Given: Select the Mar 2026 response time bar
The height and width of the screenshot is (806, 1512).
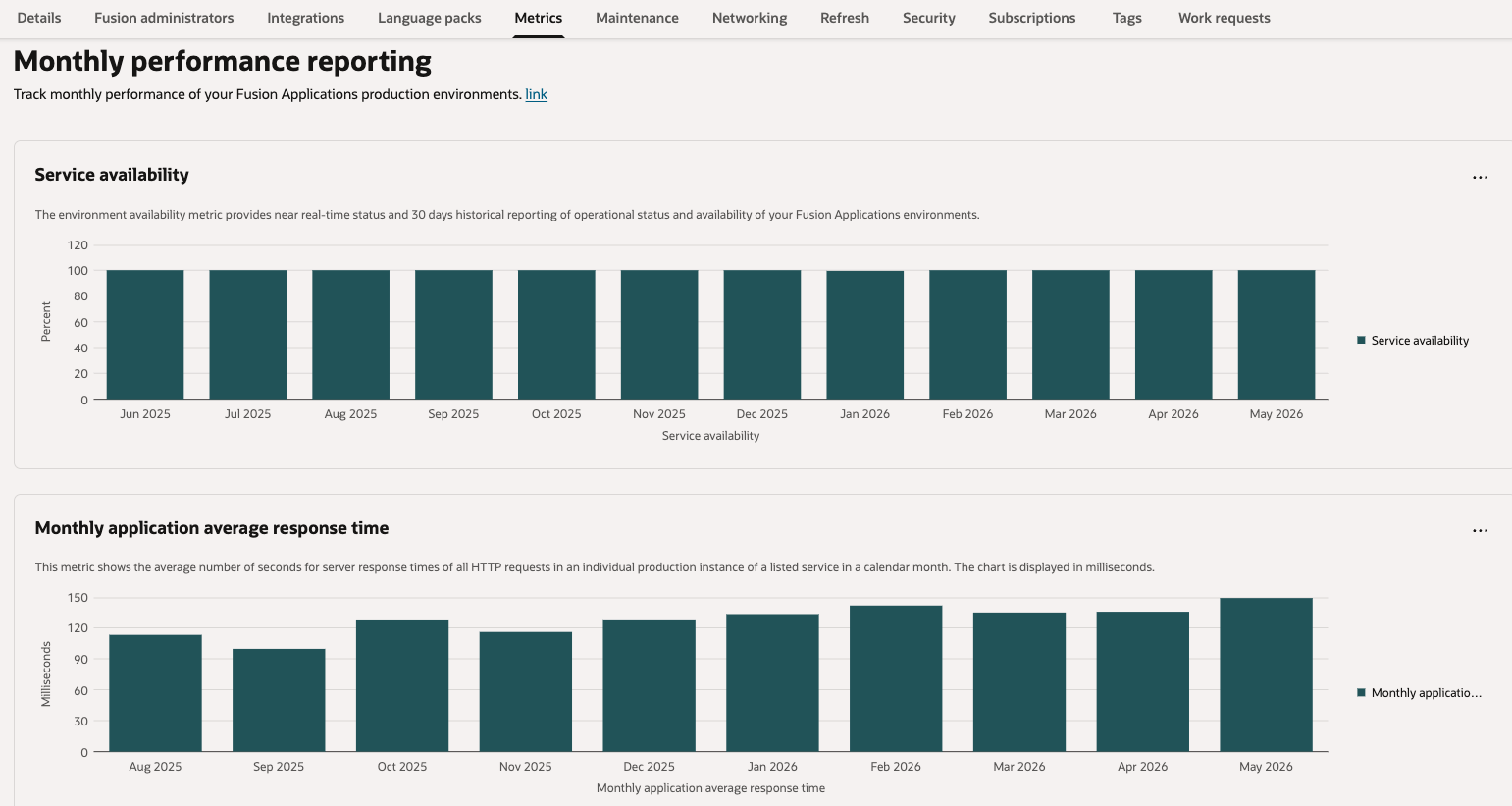Looking at the screenshot, I should point(1019,682).
